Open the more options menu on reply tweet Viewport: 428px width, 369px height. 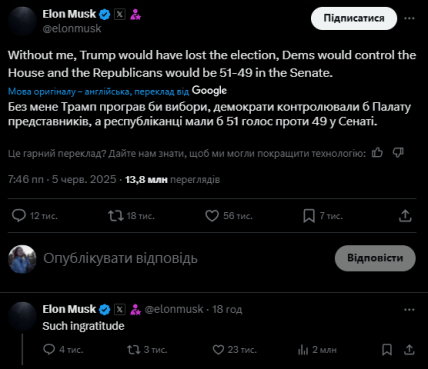(409, 310)
